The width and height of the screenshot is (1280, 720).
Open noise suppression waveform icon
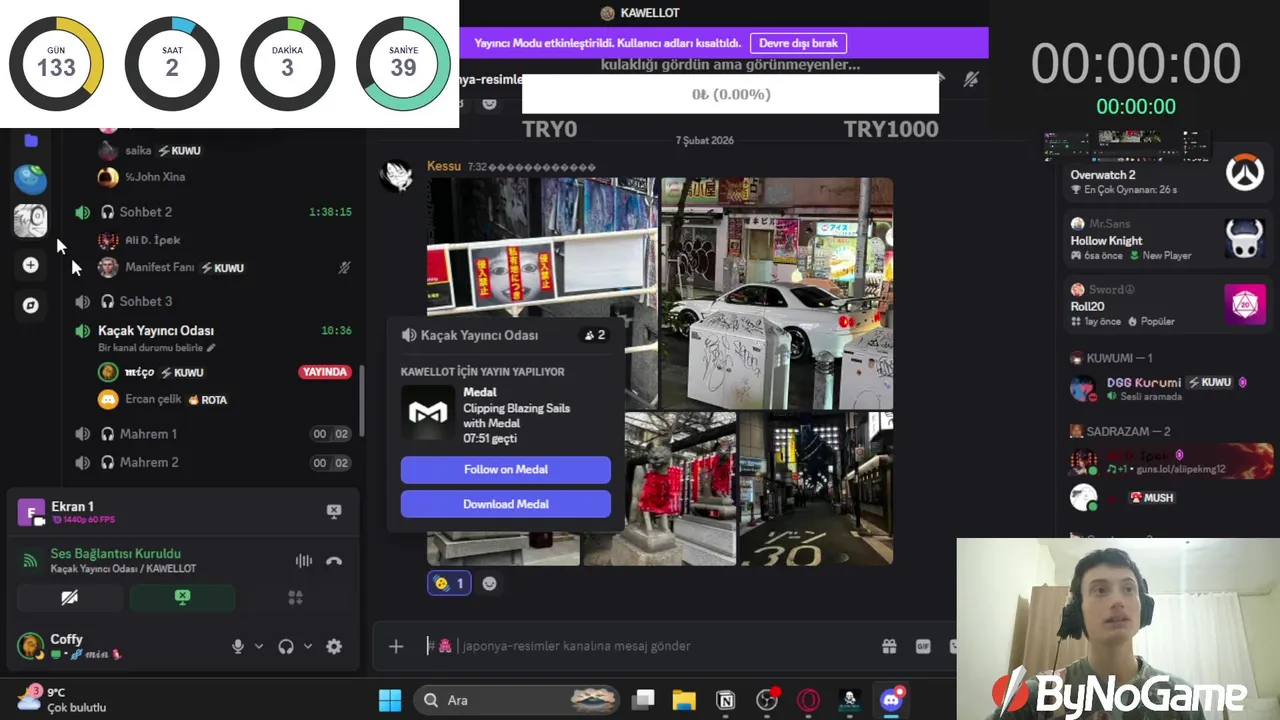click(x=304, y=561)
